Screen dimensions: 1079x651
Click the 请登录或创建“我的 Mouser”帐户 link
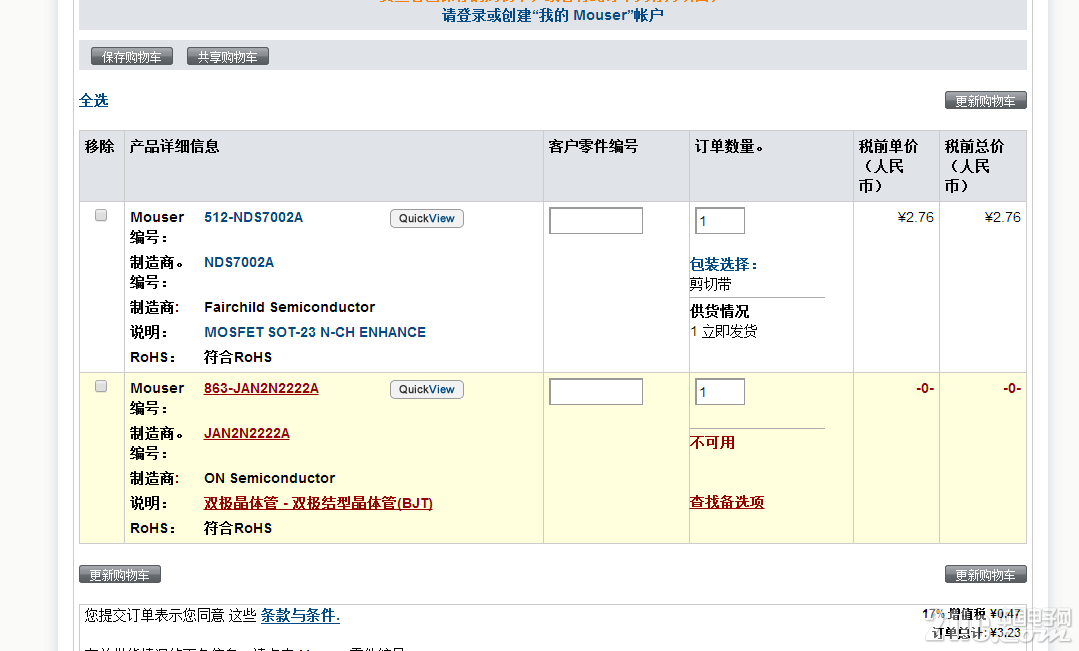(553, 15)
